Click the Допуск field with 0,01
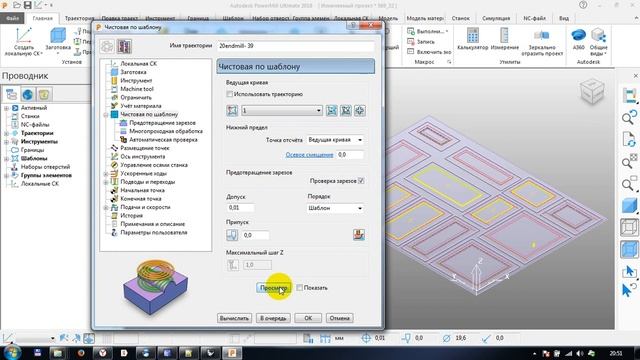Screen dimensions: 640x360 [x=240, y=207]
